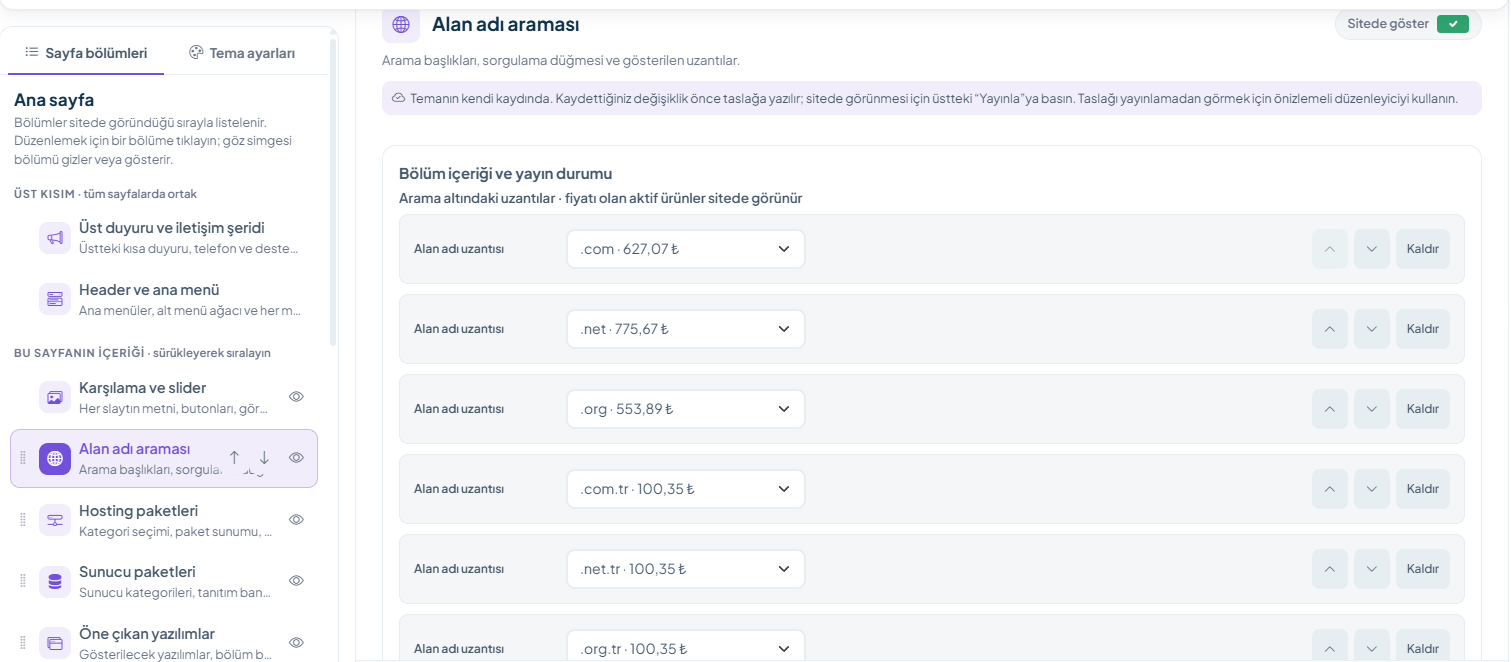1511x662 pixels.
Task: Open the .net · 775,67 ₺ dropdown
Action: (685, 329)
